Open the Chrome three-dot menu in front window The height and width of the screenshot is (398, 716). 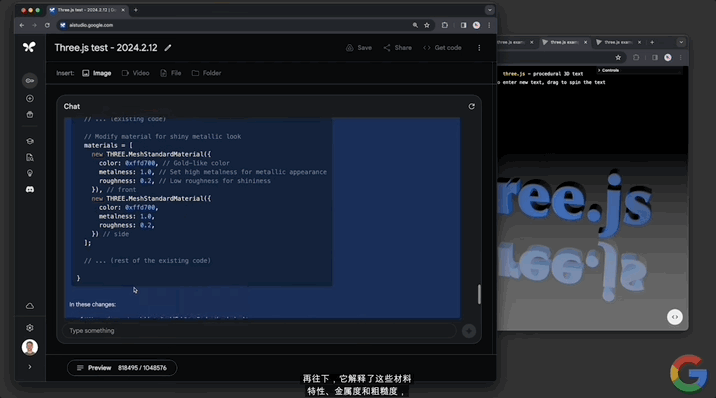point(489,26)
